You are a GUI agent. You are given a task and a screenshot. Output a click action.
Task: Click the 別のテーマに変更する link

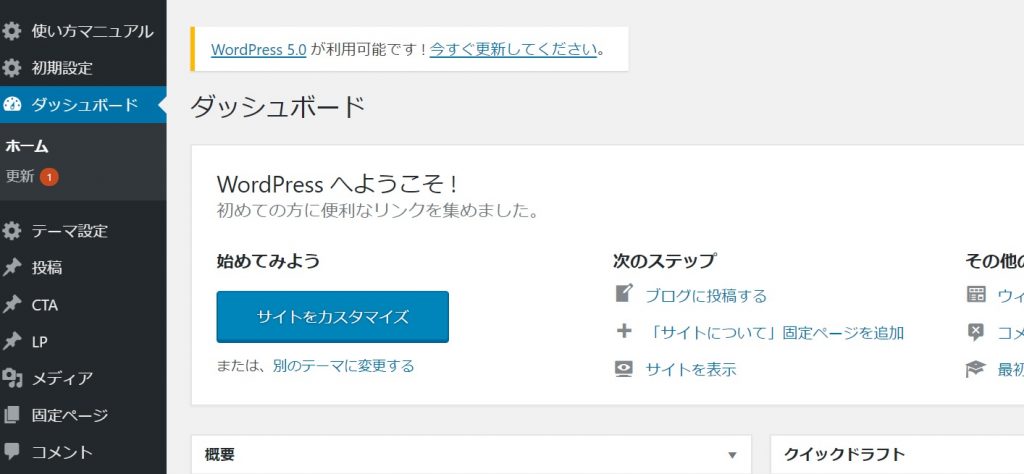[x=344, y=366]
